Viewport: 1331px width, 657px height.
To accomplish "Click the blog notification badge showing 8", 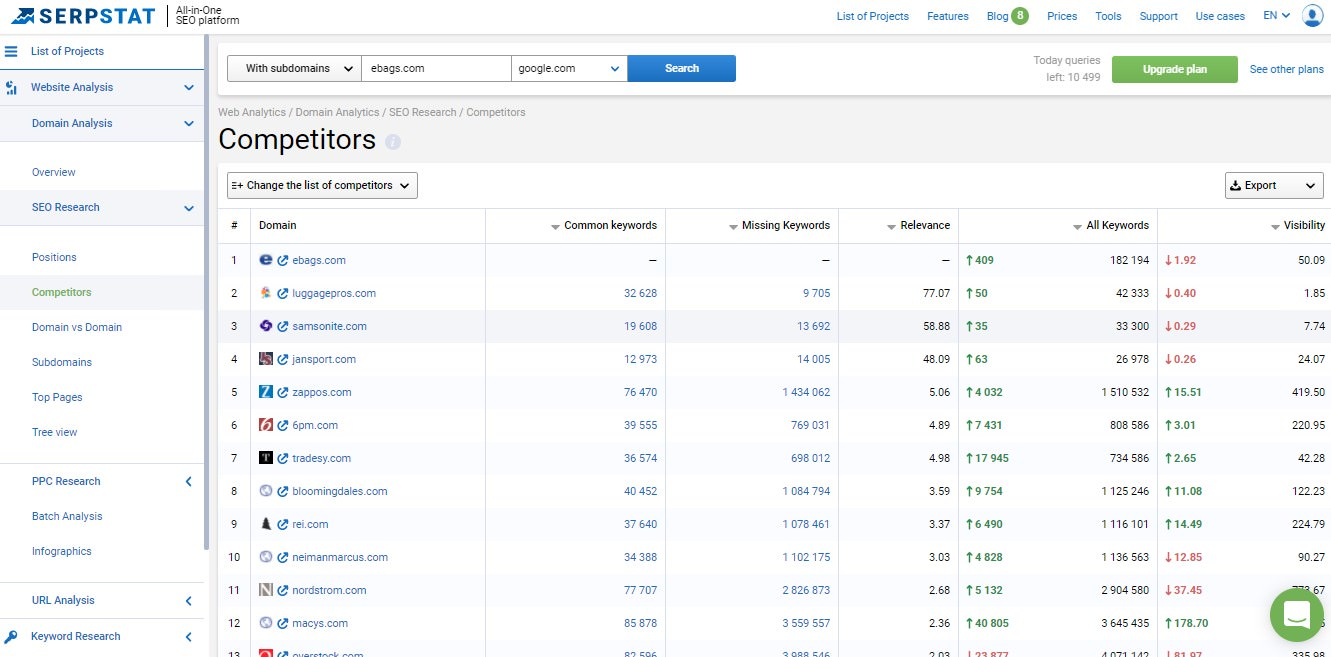I will [1019, 15].
